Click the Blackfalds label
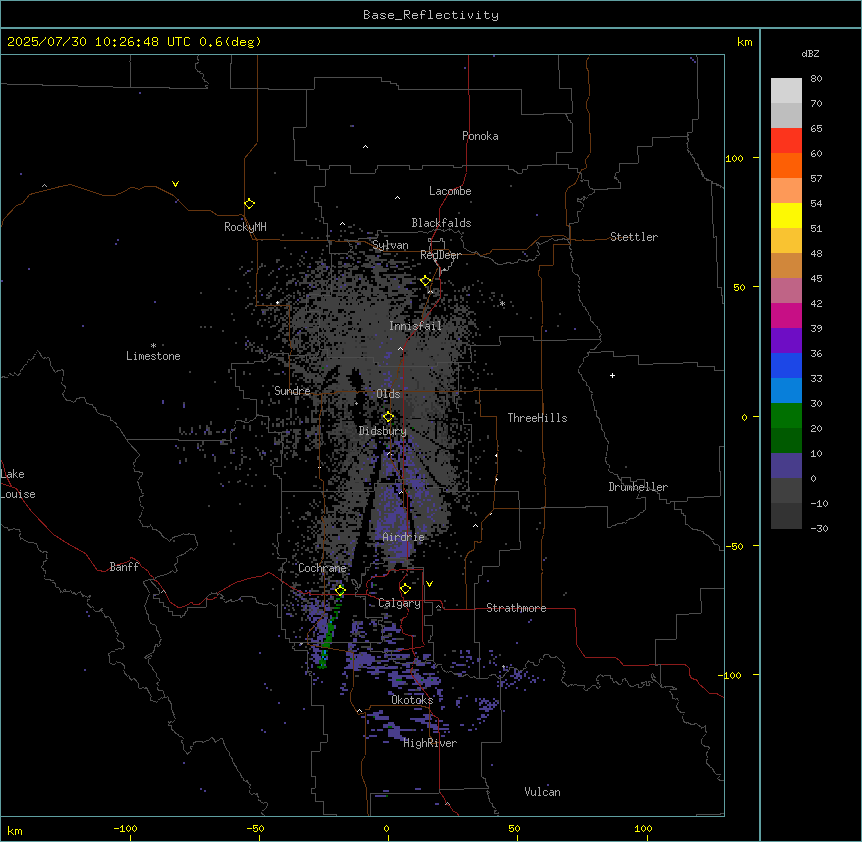862x842 pixels. [x=441, y=223]
